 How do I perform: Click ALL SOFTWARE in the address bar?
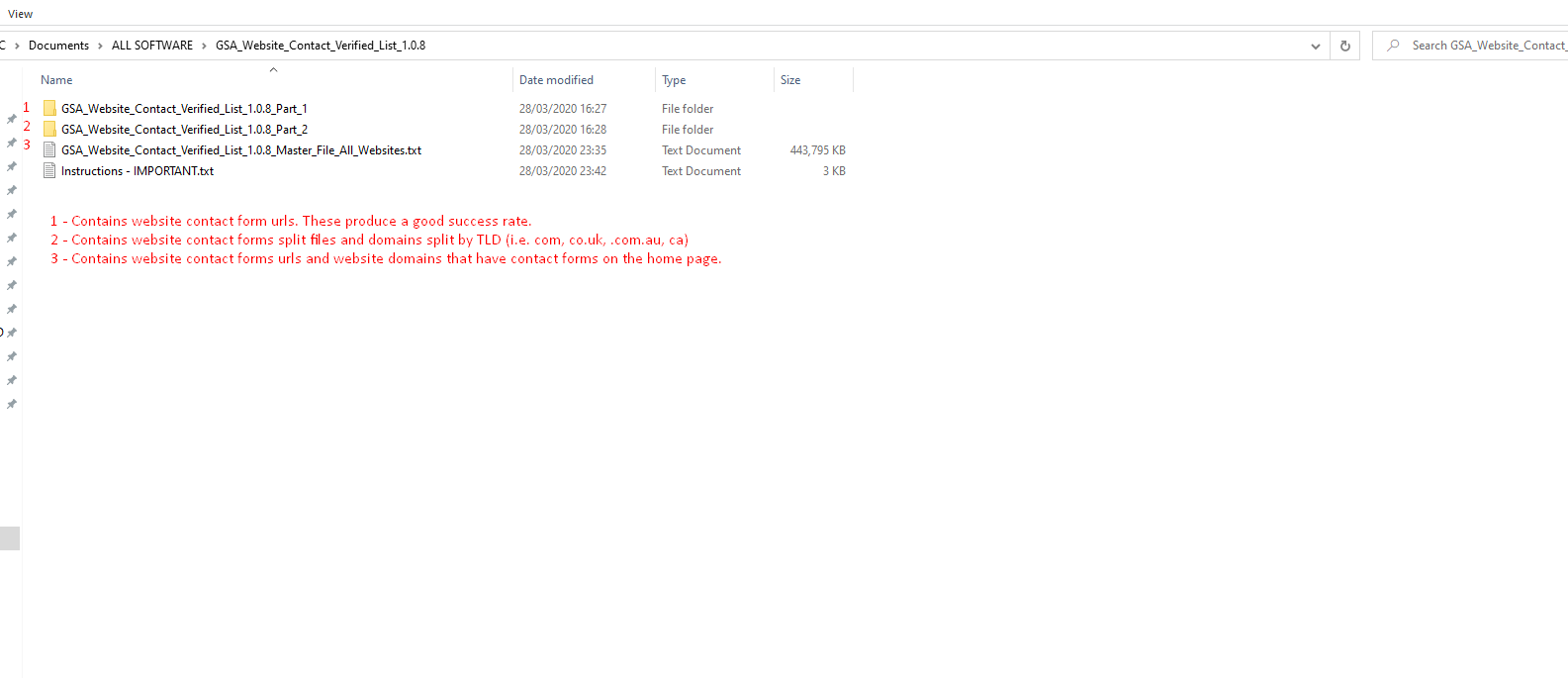pyautogui.click(x=152, y=46)
